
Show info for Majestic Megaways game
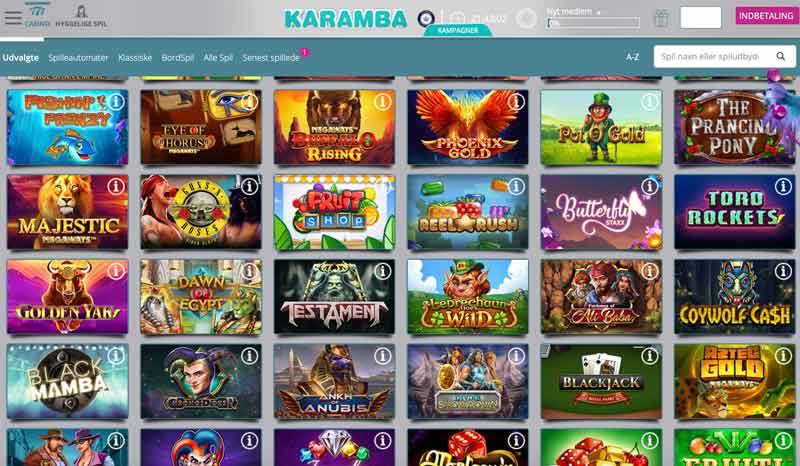tap(116, 187)
